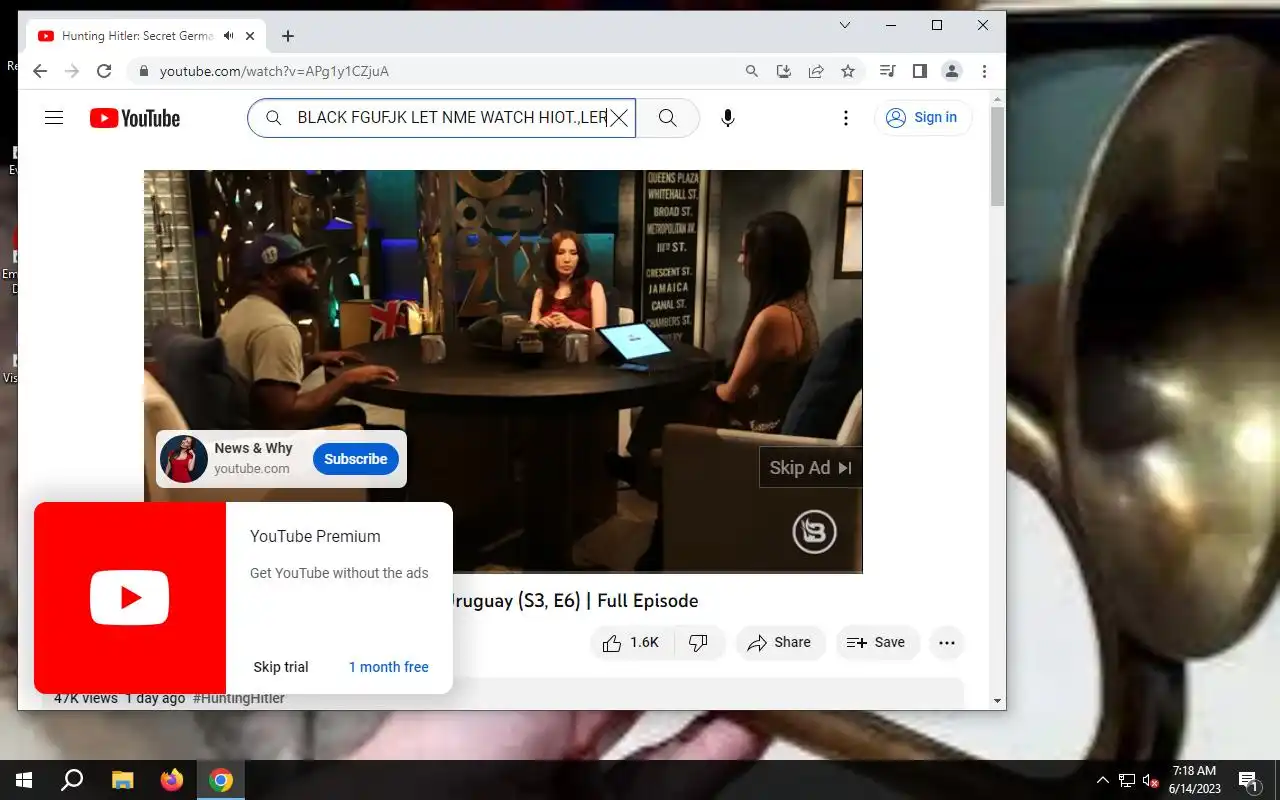
Task: Run search with the magnifier button
Action: 668,118
